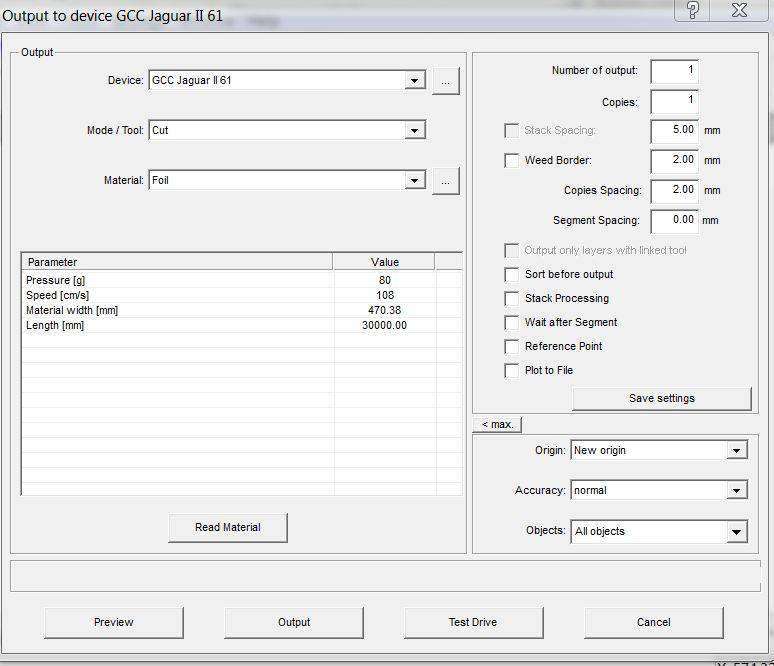The width and height of the screenshot is (774, 666).
Task: Click the pressure value 80
Action: [x=385, y=280]
